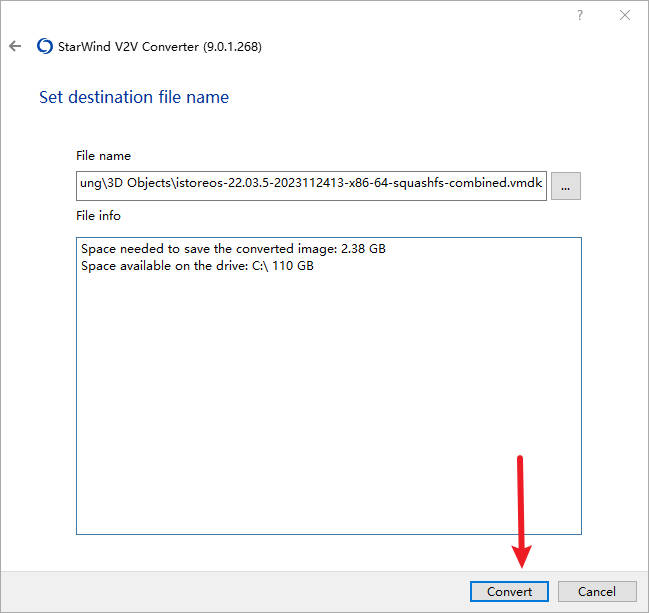Click 'Space needed to save the converted image: 2.38 GB'
Viewport: 649px width, 613px height.
(233, 249)
